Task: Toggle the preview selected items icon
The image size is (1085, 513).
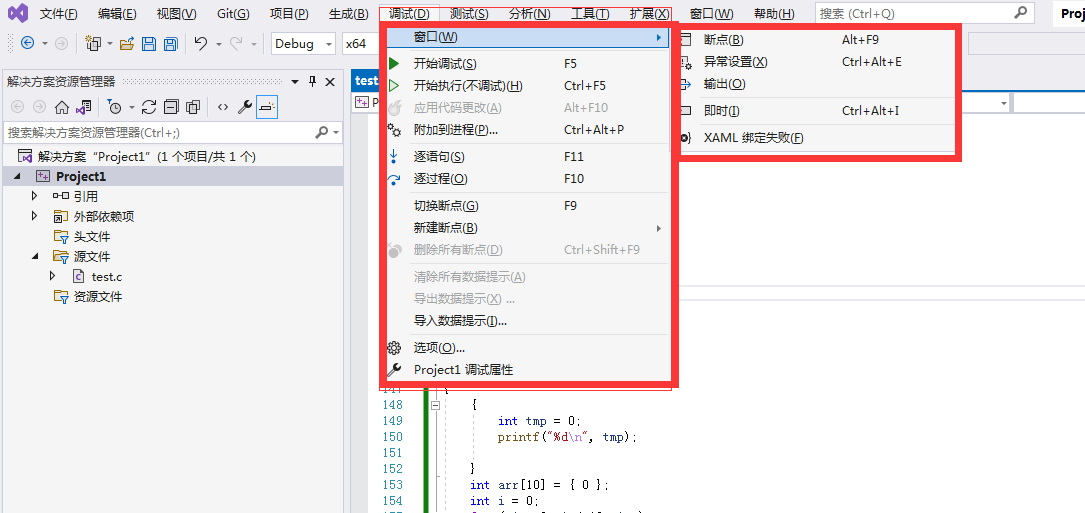Action: [x=267, y=107]
